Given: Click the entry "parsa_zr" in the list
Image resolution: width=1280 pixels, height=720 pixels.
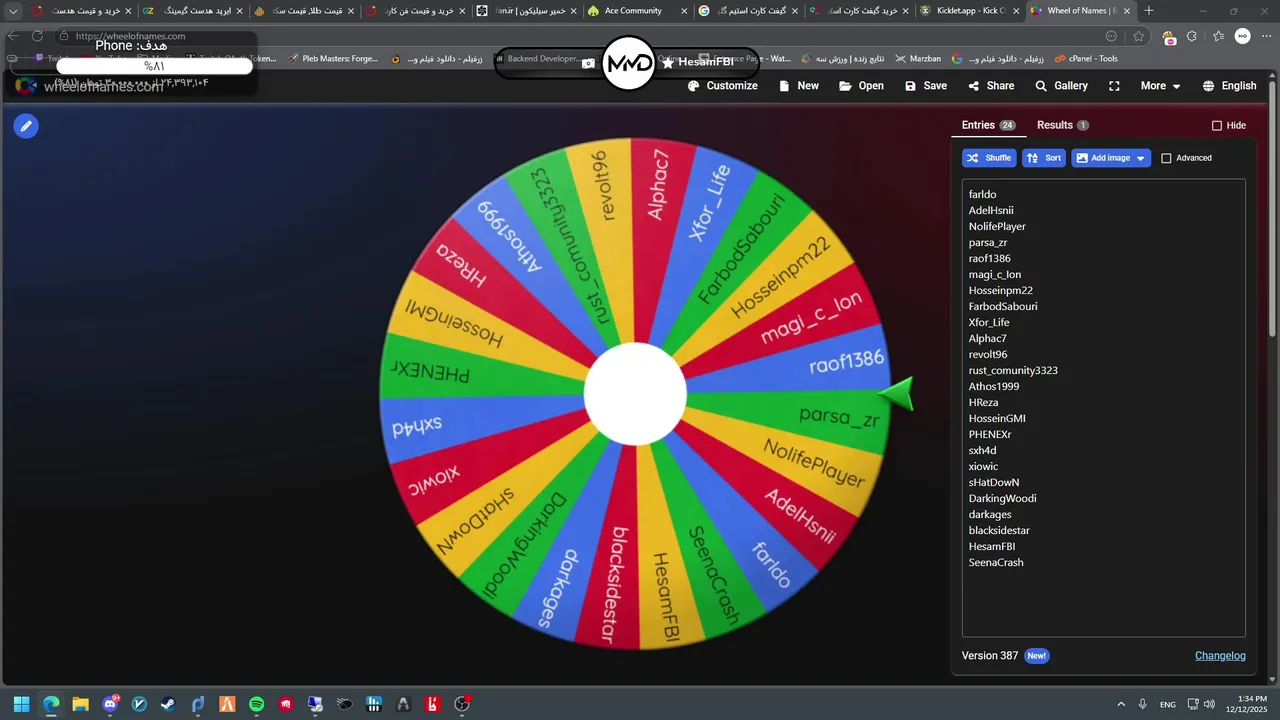Looking at the screenshot, I should pyautogui.click(x=988, y=243).
